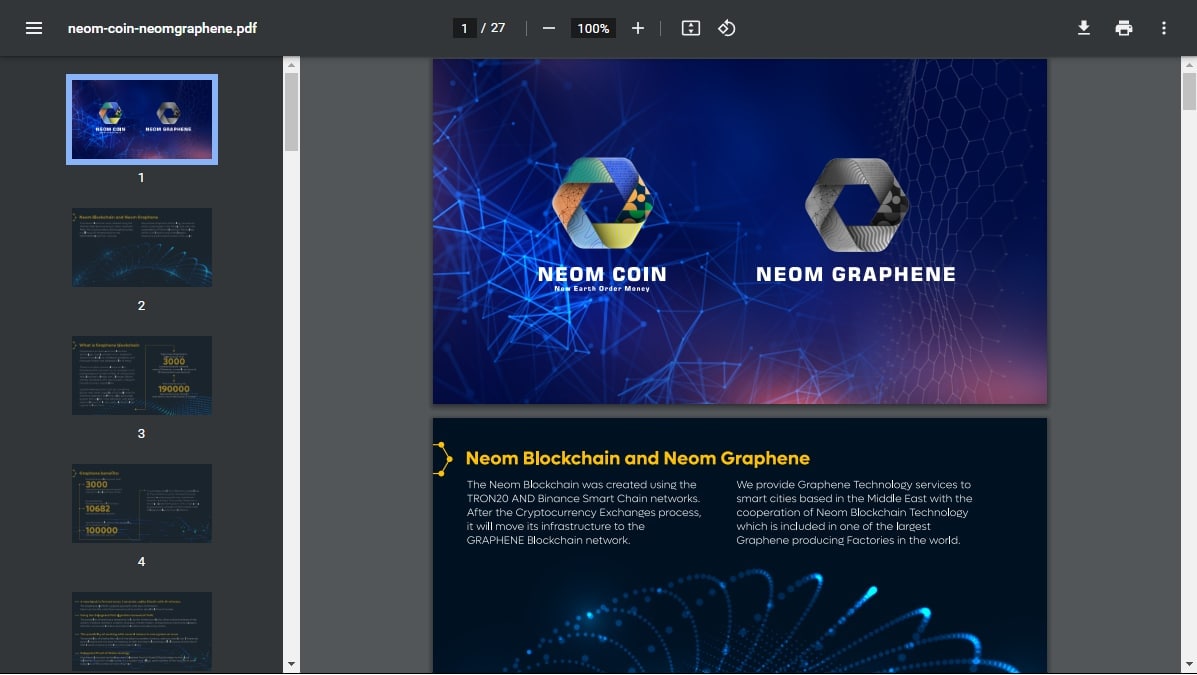Click the thumbnail panel scroll down arrow
Image resolution: width=1197 pixels, height=675 pixels.
(x=291, y=664)
